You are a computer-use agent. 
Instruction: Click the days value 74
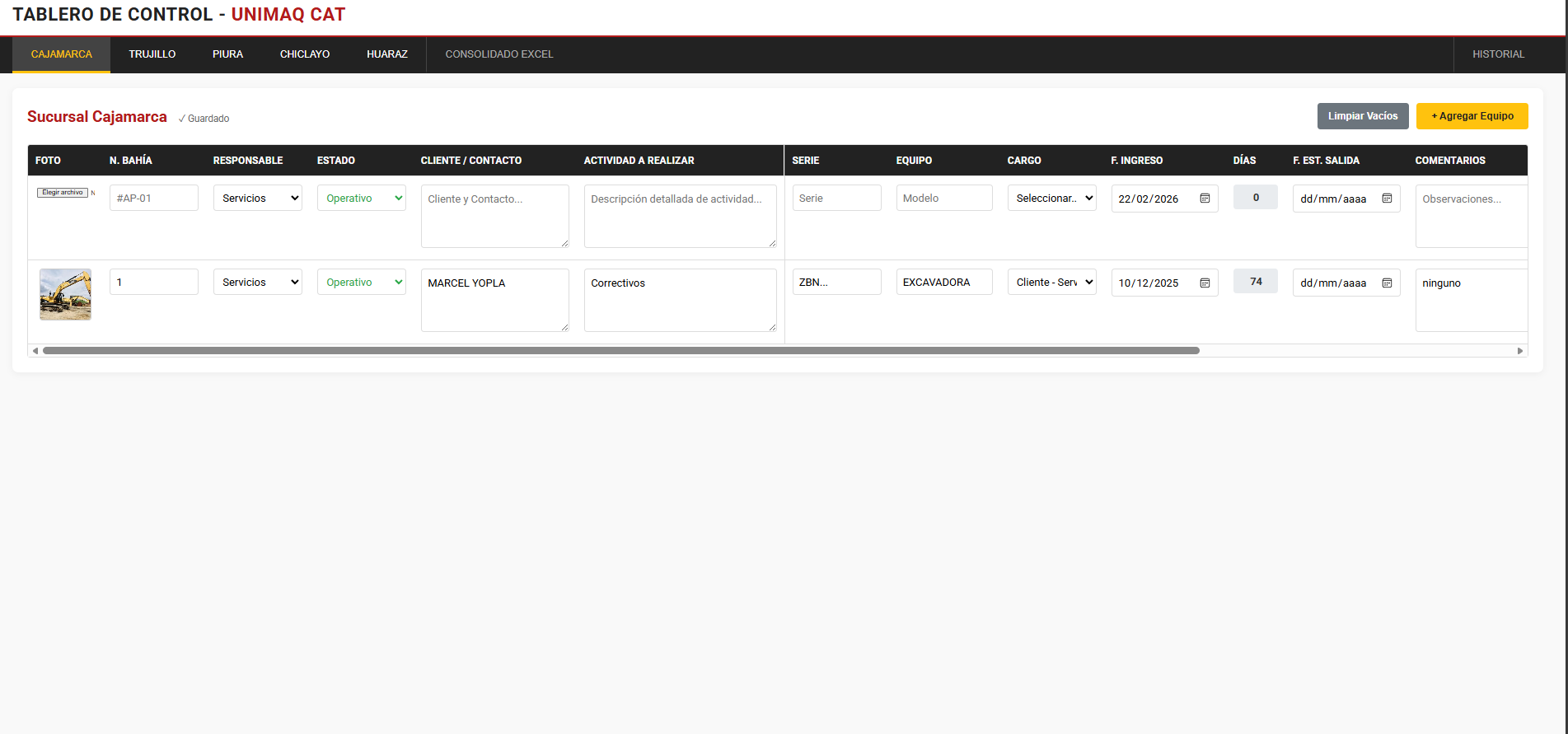coord(1256,281)
